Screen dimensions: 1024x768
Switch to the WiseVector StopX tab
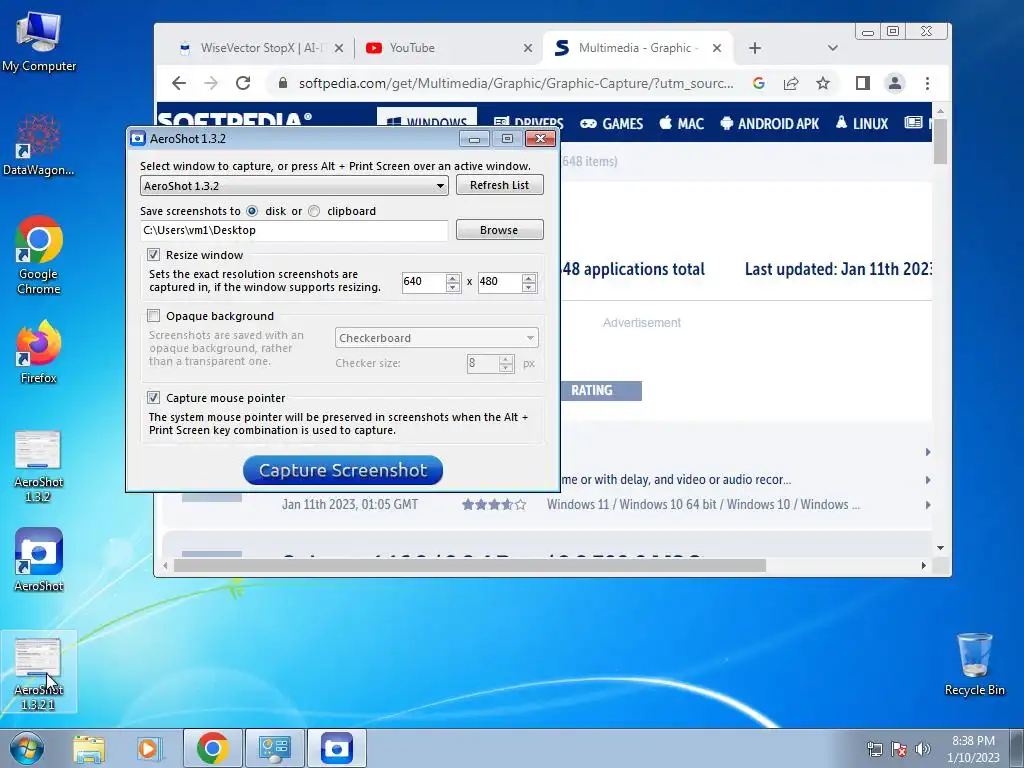tap(260, 48)
